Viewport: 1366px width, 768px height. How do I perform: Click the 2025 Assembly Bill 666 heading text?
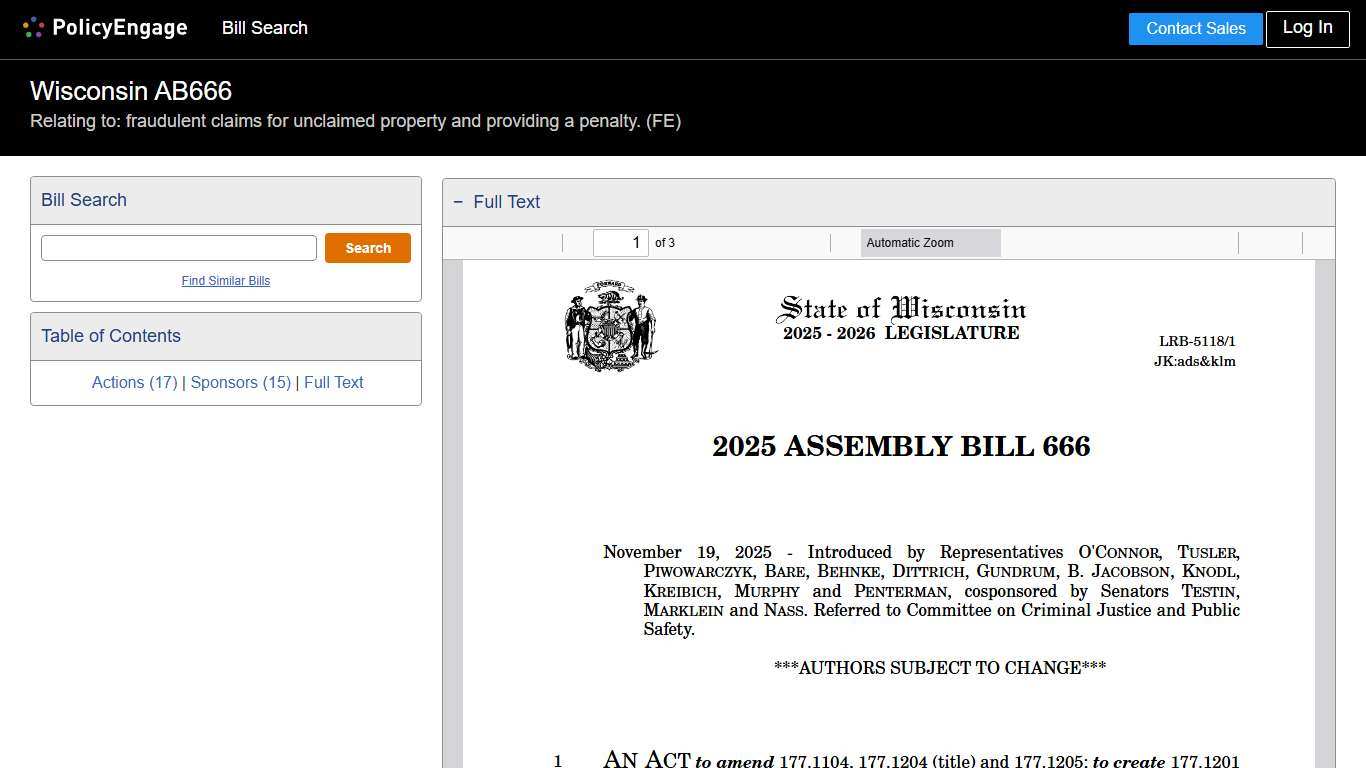coord(901,446)
